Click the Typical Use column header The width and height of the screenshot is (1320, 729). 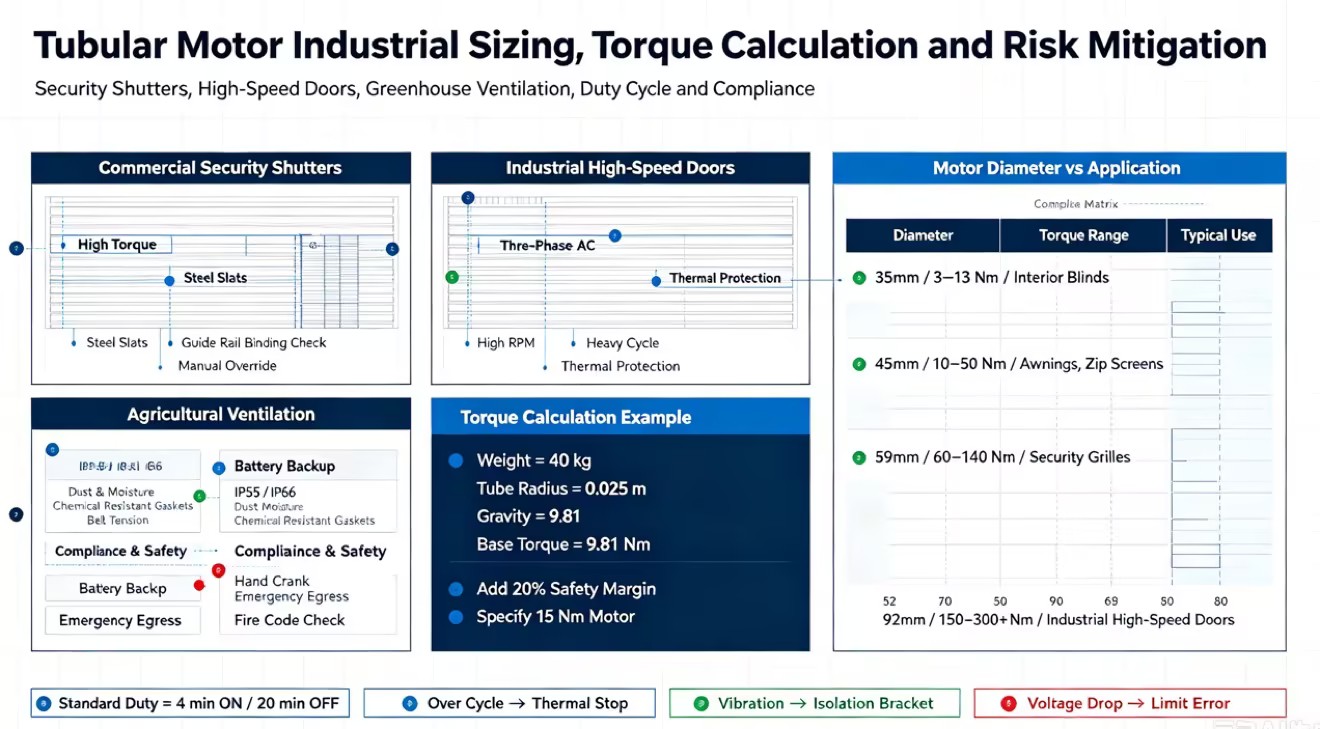(x=1219, y=236)
